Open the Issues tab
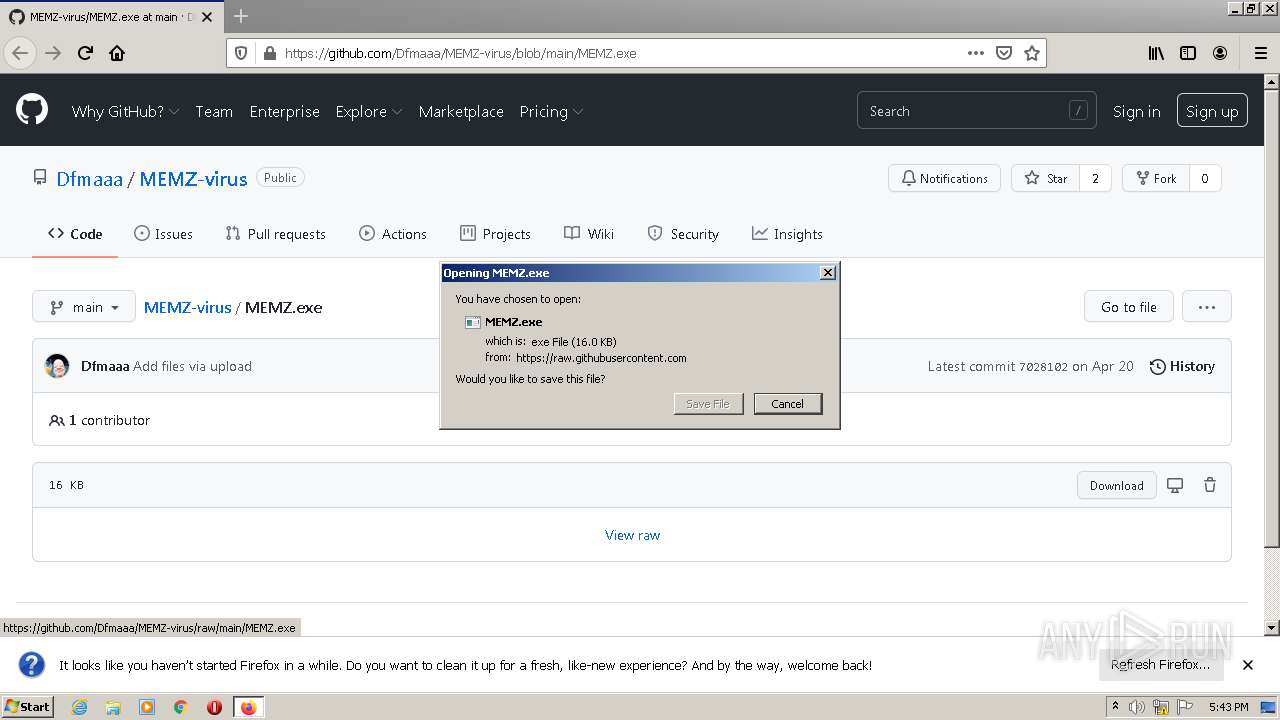 pyautogui.click(x=163, y=234)
